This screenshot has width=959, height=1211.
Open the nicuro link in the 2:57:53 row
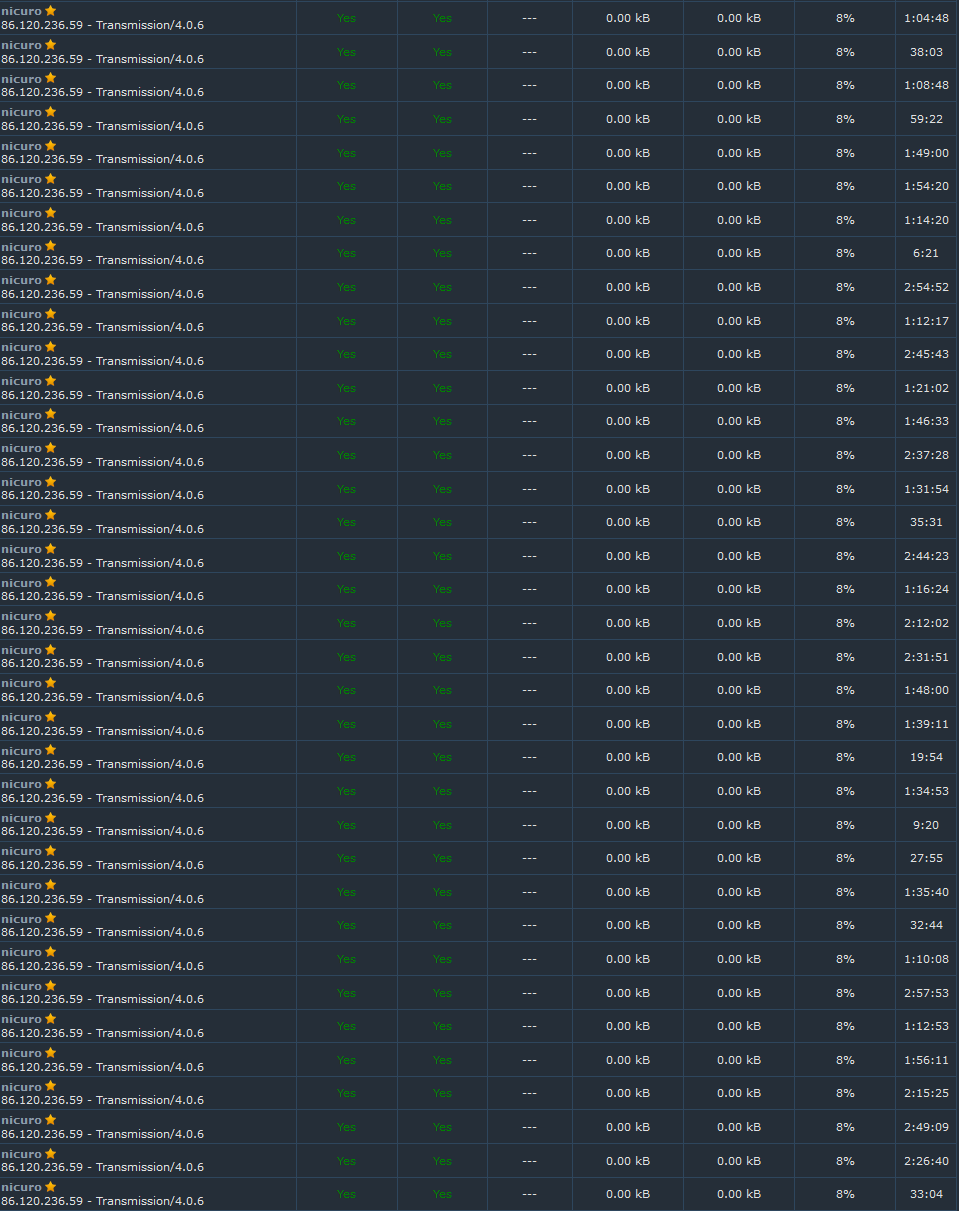21,986
